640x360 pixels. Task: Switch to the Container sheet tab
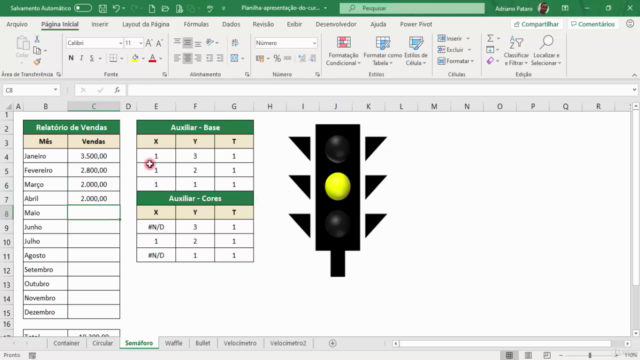[x=67, y=343]
